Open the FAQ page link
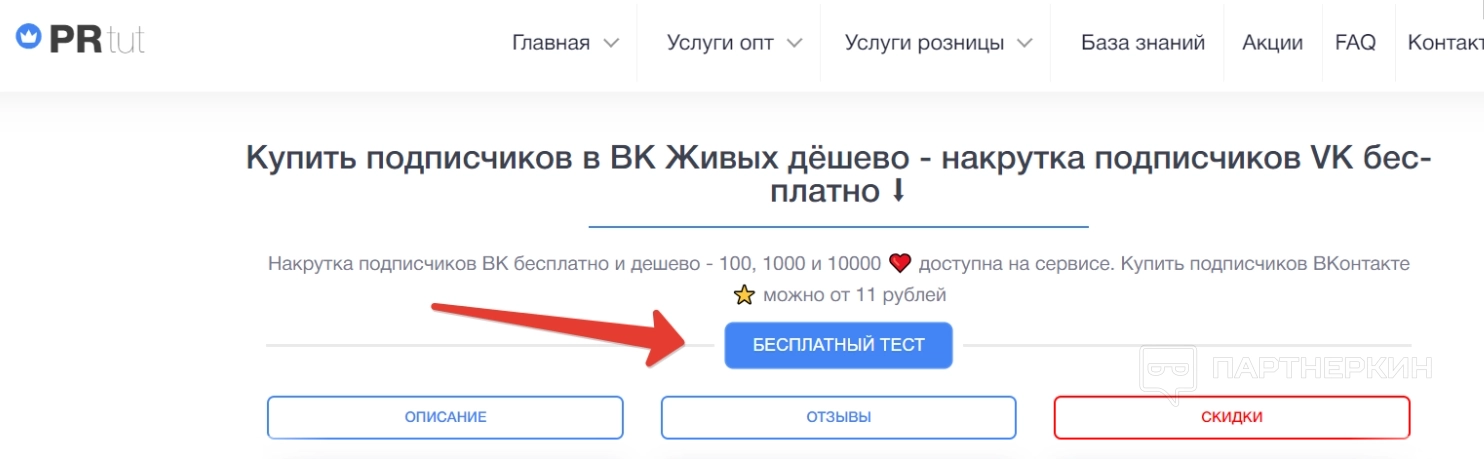The image size is (1484, 459). [1355, 43]
